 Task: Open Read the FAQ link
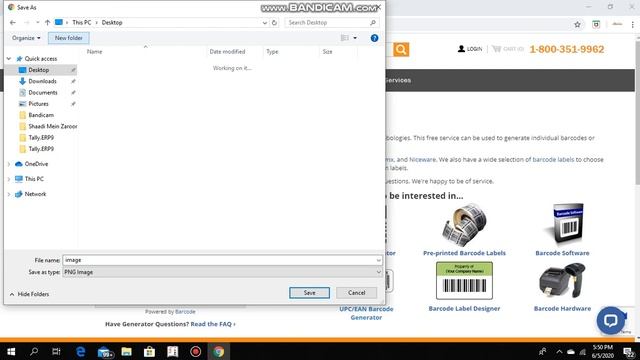click(x=213, y=324)
